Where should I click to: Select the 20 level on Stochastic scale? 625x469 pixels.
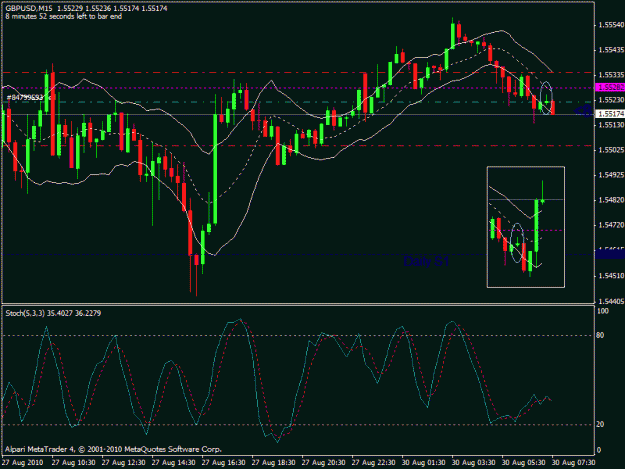coord(600,424)
